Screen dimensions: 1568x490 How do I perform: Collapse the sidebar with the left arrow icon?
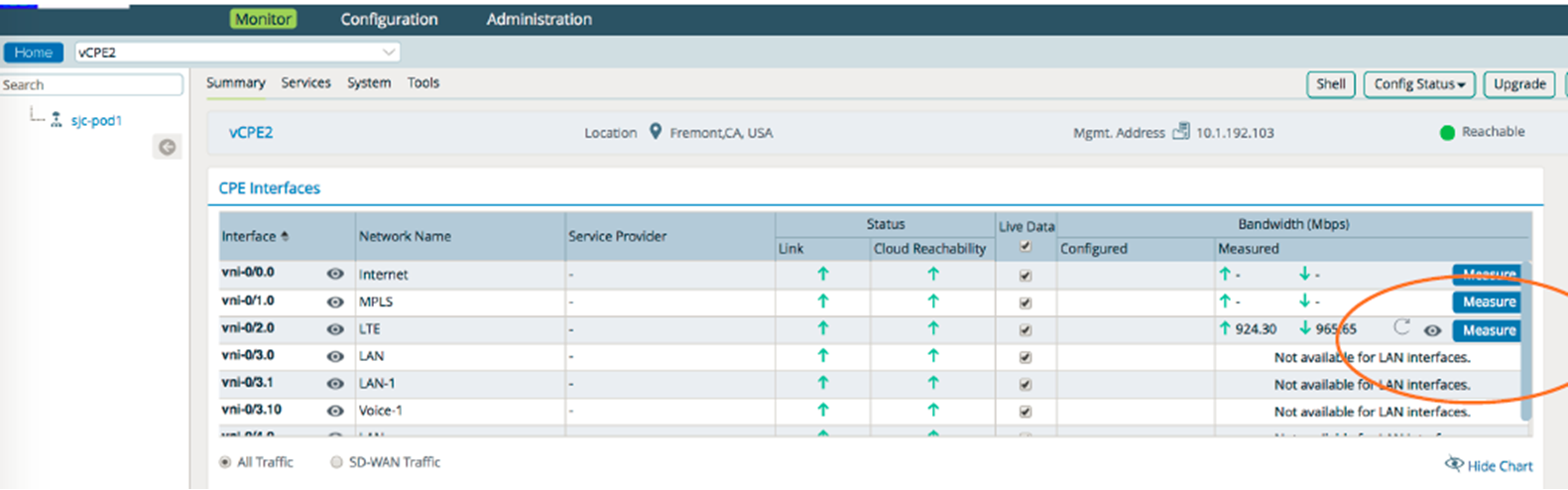pos(168,147)
